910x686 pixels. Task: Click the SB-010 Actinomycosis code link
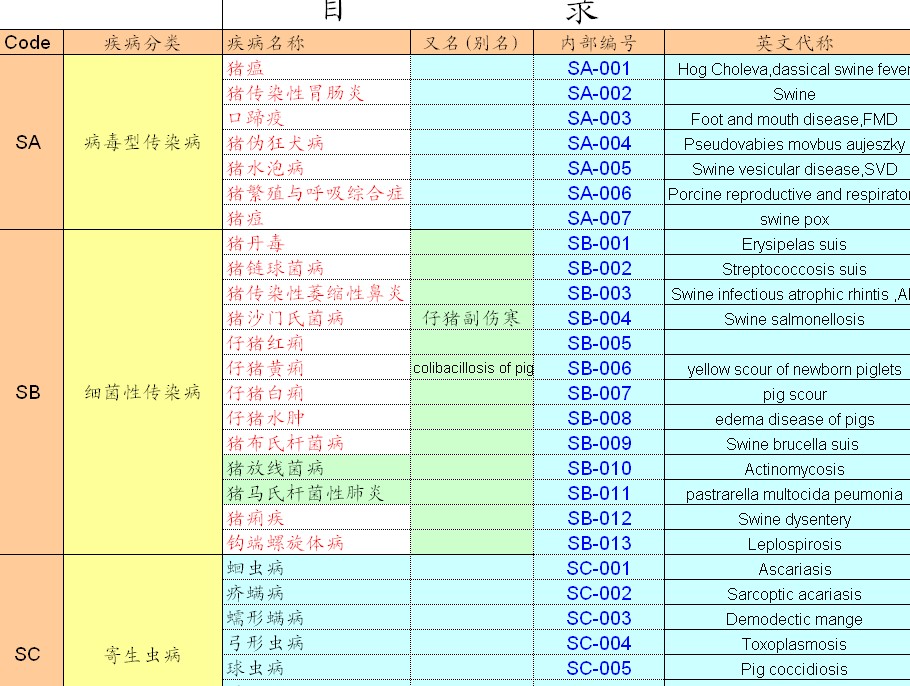[599, 468]
